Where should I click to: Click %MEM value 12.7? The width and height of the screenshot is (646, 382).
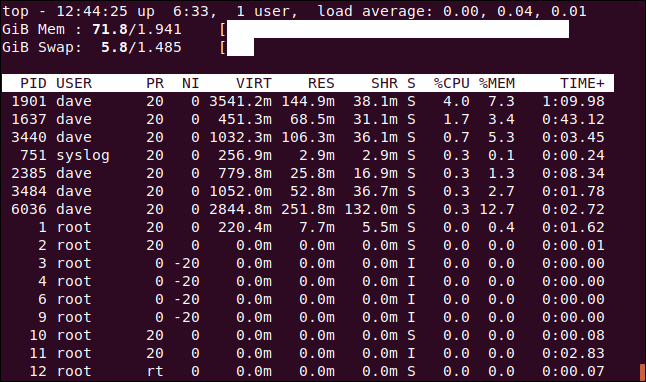pos(496,209)
